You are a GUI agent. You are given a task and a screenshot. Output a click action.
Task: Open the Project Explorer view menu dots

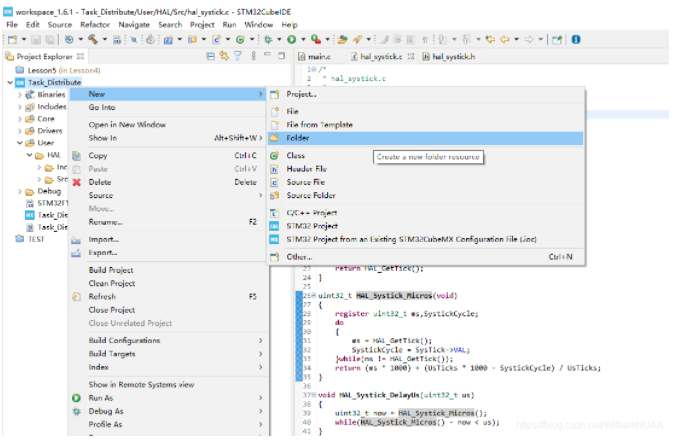coord(254,56)
